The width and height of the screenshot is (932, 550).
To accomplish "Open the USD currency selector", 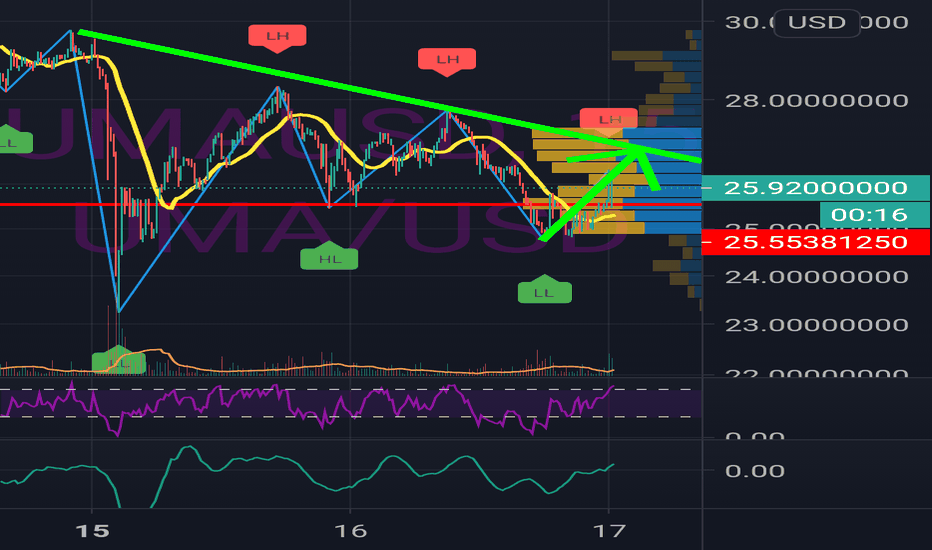I will [x=817, y=23].
